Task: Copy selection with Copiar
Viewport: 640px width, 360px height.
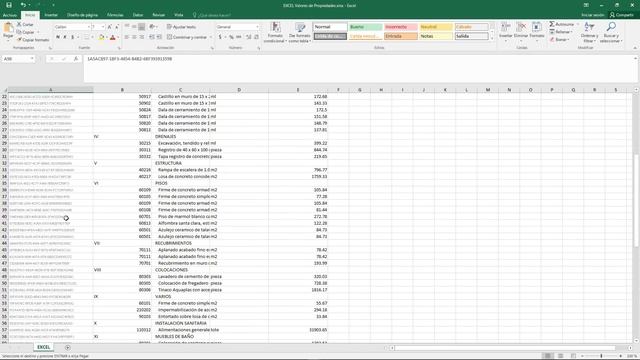Action: tap(26, 32)
